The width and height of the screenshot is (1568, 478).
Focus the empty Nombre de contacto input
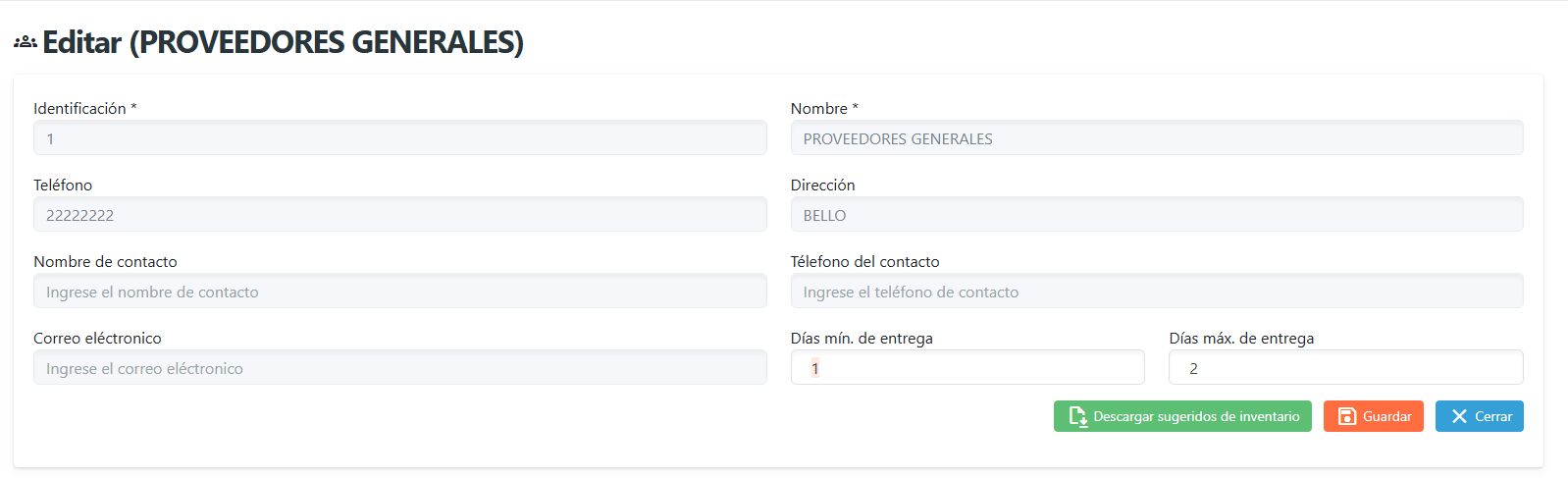399,292
